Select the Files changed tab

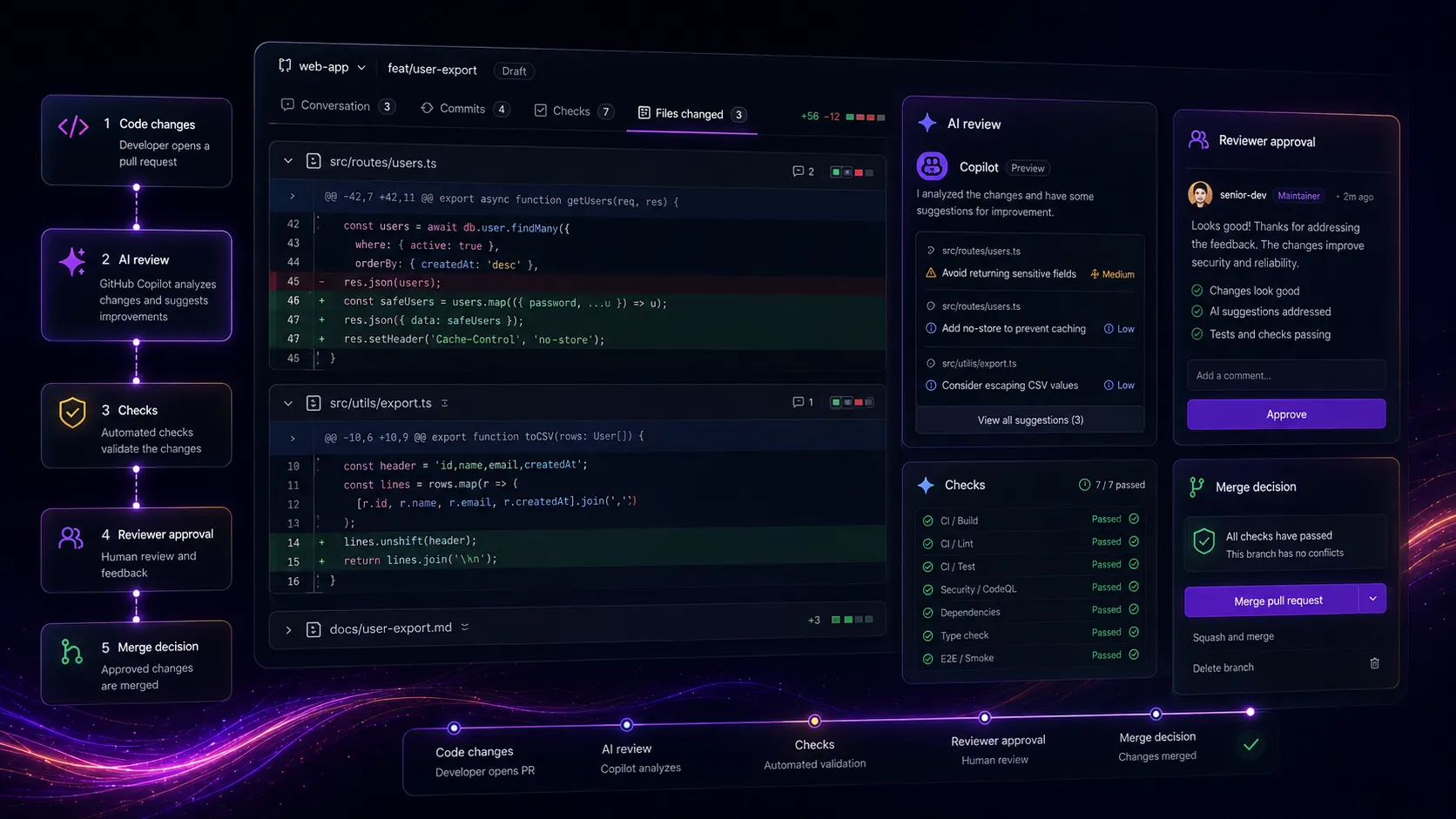coord(692,113)
